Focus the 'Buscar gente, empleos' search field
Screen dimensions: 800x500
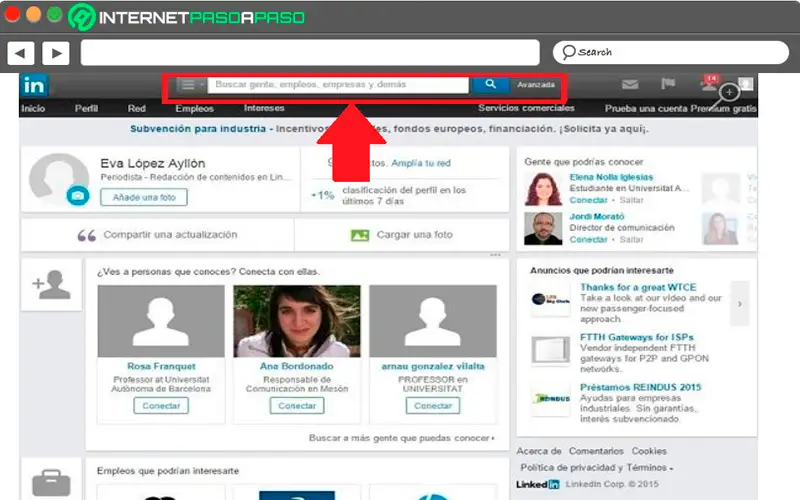pos(338,85)
